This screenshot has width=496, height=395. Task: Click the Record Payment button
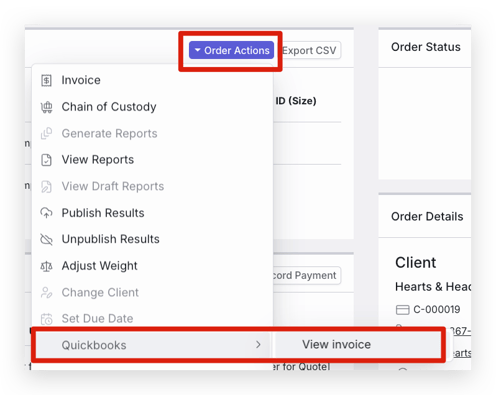[306, 275]
